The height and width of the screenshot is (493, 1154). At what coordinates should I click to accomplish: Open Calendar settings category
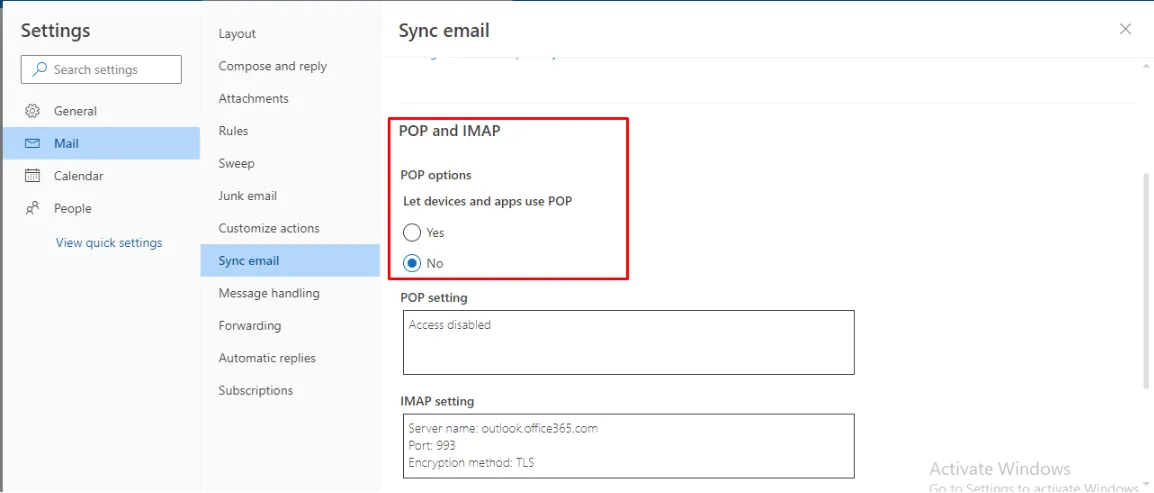click(101, 176)
